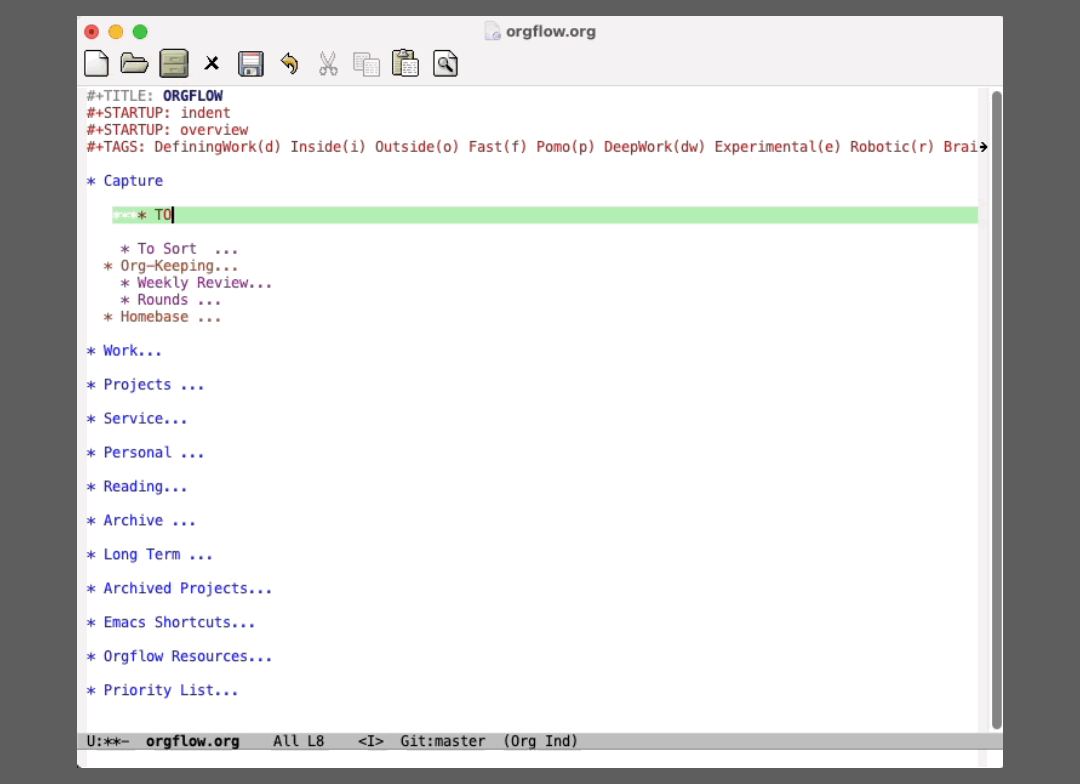Click the New File toolbar icon
This screenshot has height=784, width=1080.
coord(96,64)
